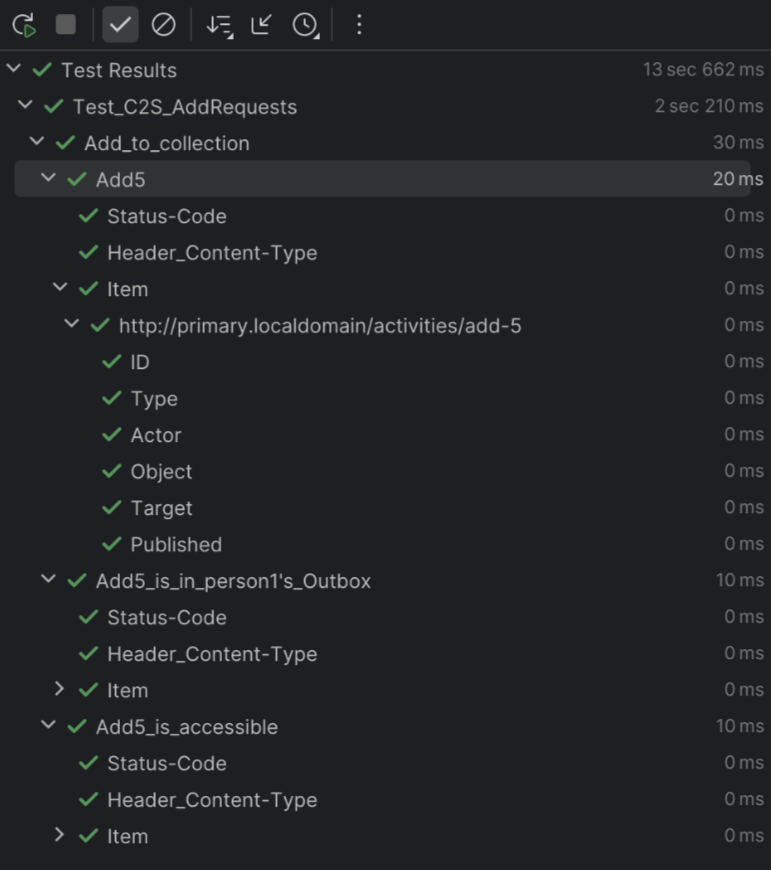The height and width of the screenshot is (870, 771).
Task: Click the Stop test run button
Action: click(x=65, y=24)
